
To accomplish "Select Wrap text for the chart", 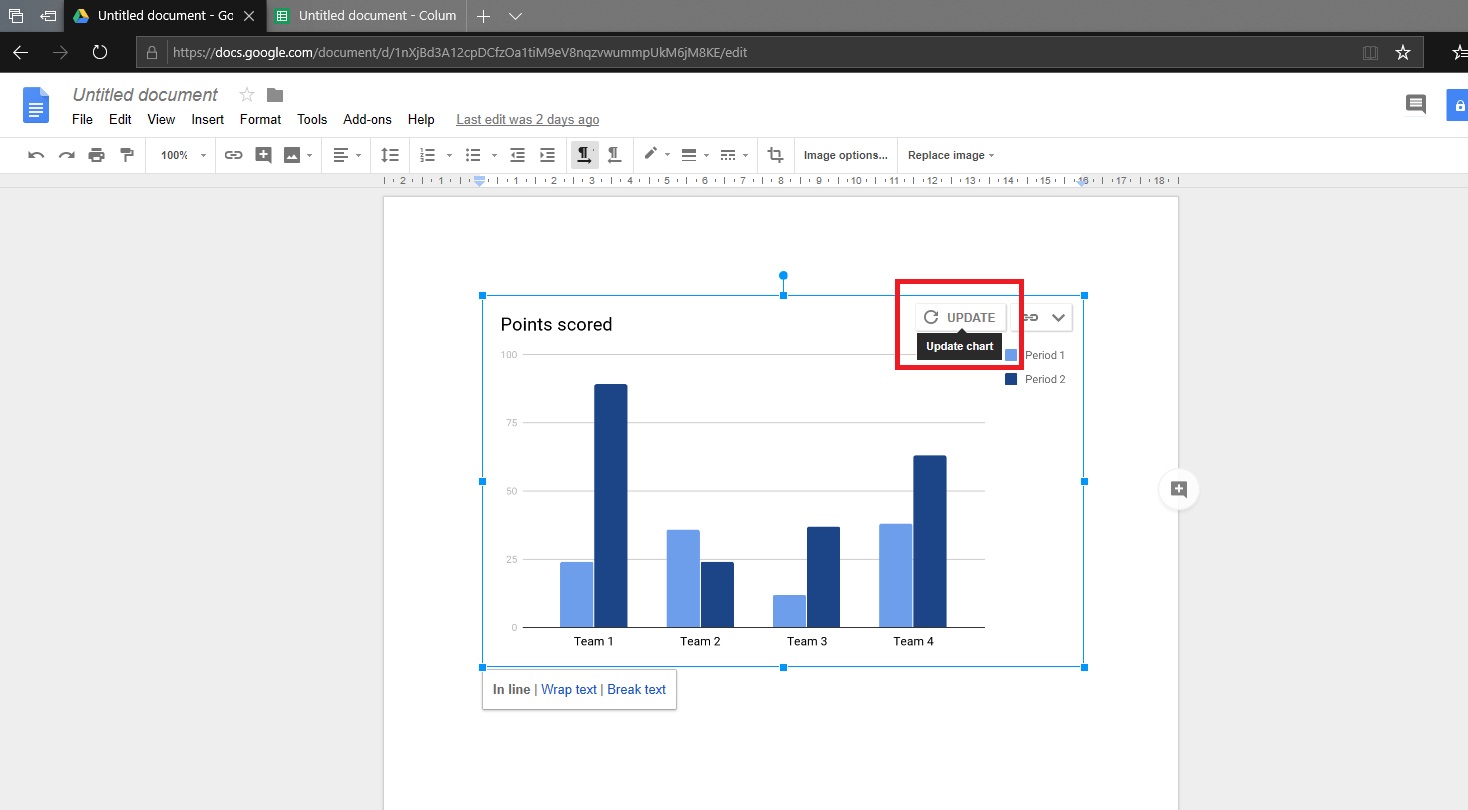I will (568, 689).
